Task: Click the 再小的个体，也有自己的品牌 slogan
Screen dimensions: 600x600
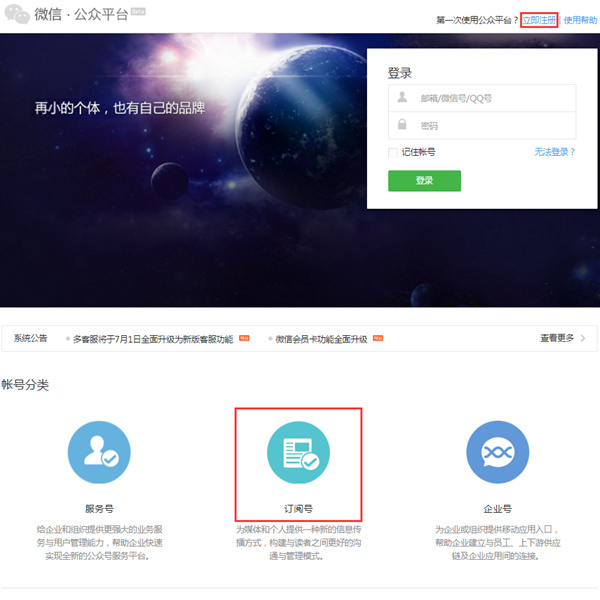Action: (x=120, y=108)
